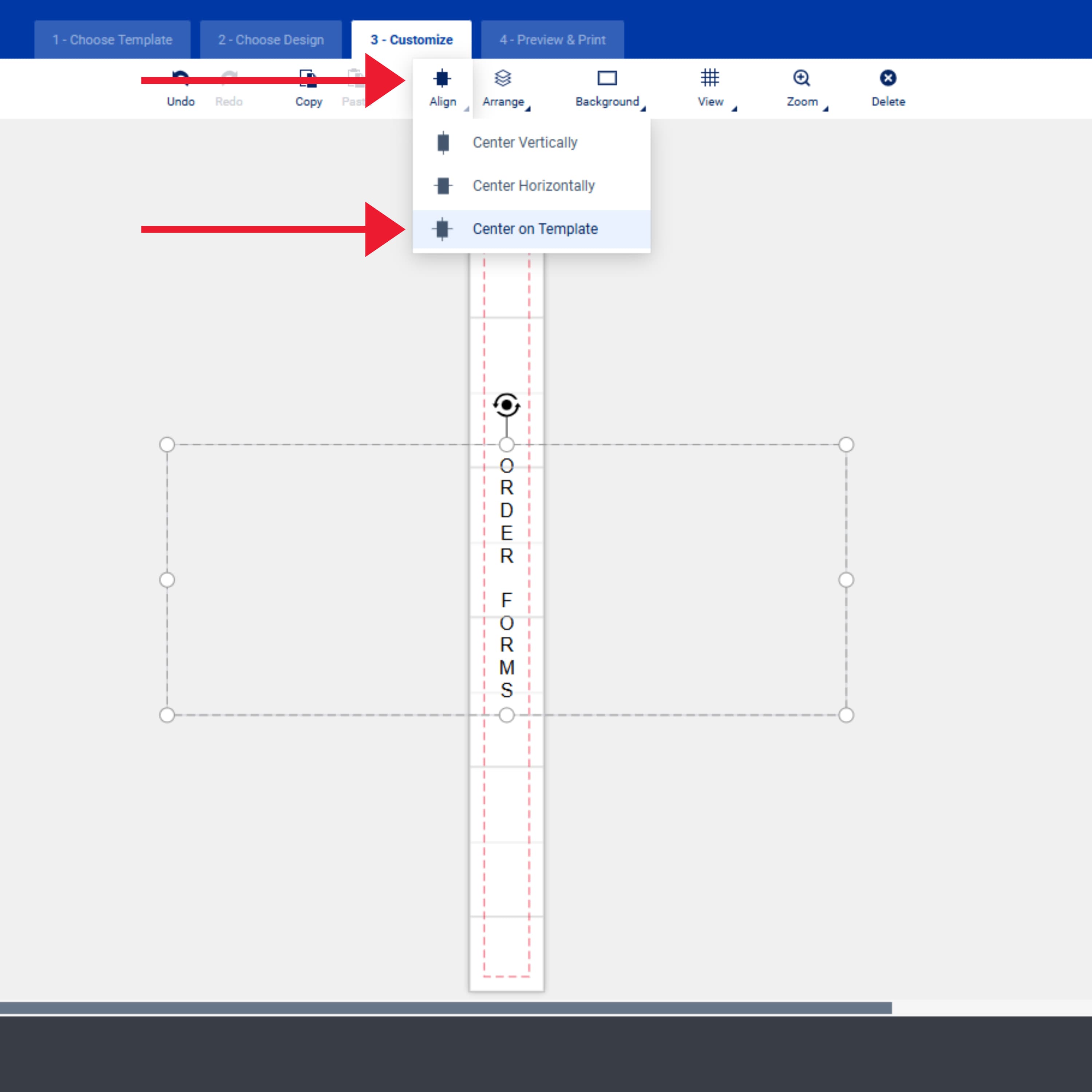1092x1092 pixels.
Task: Click the Redo arrow icon
Action: pyautogui.click(x=229, y=78)
